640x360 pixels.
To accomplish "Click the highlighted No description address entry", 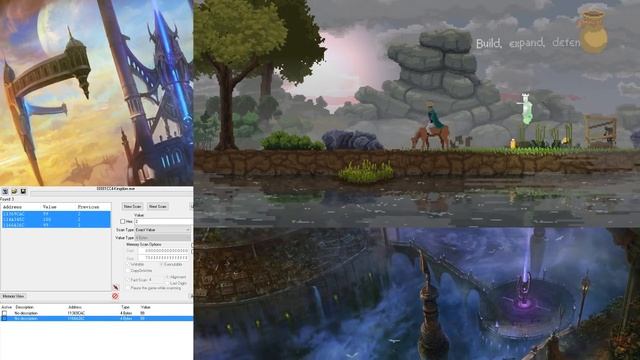I will [96, 318].
